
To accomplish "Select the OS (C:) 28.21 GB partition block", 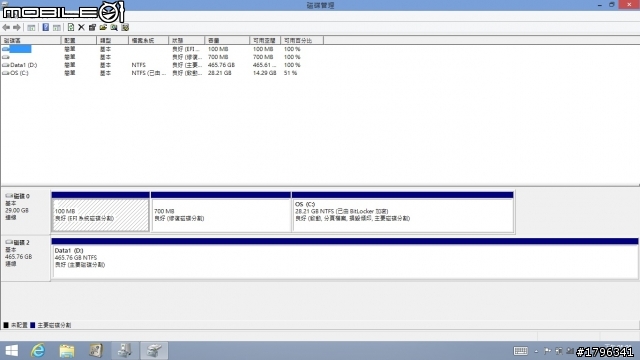I will pos(403,212).
